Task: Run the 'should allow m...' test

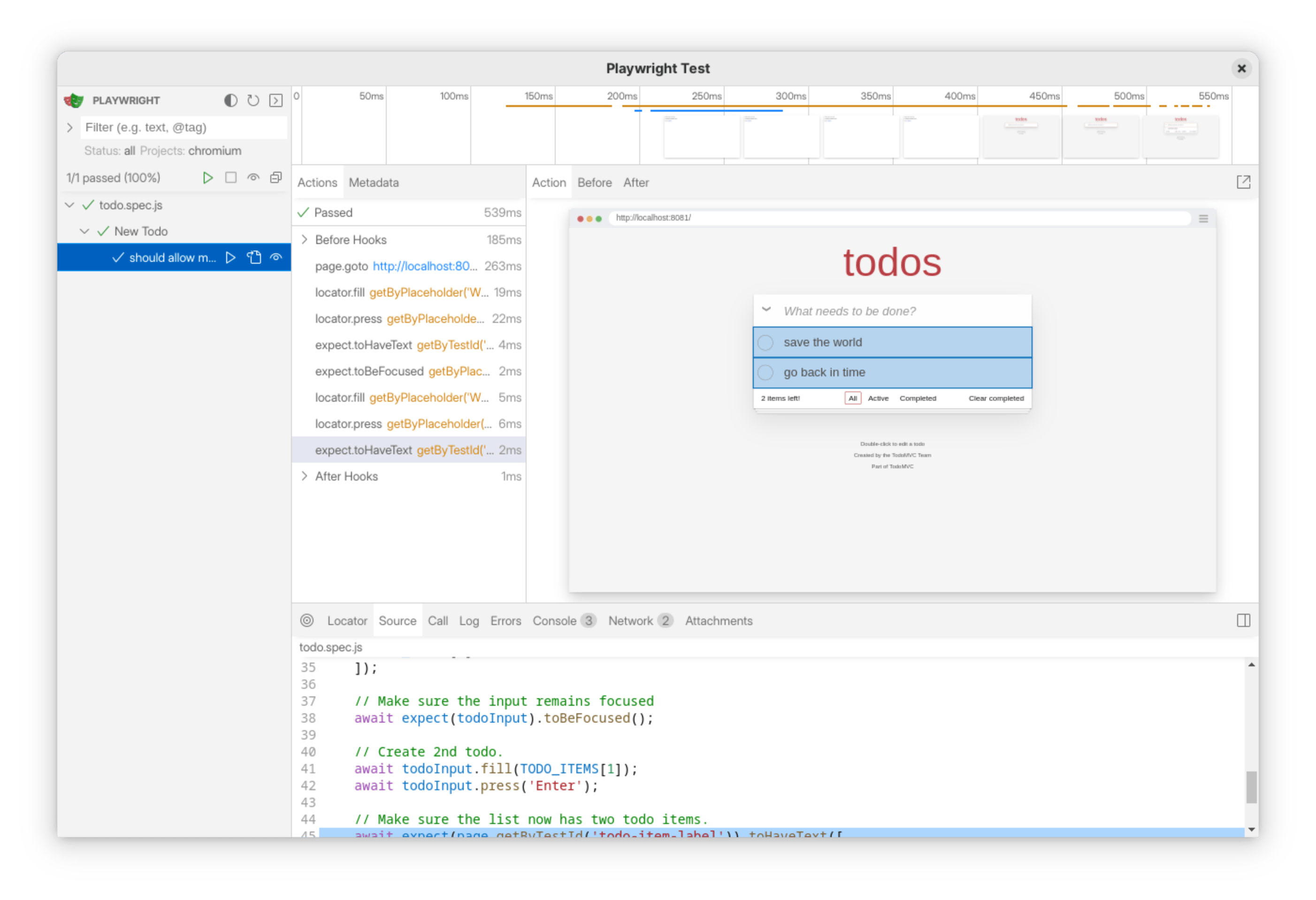Action: click(230, 258)
